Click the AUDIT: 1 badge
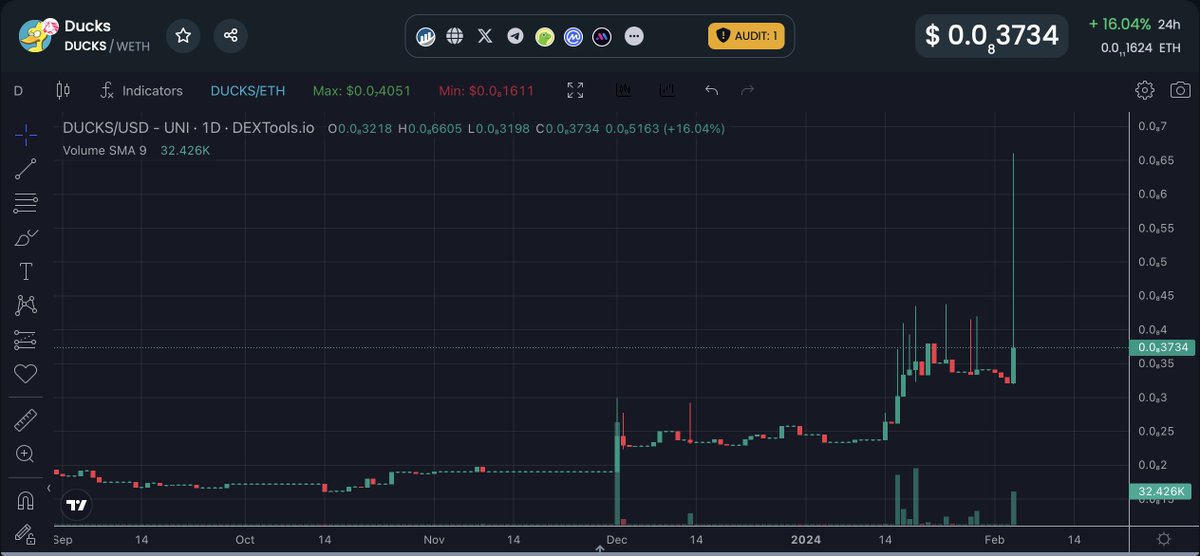Viewport: 1200px width, 556px height. (x=746, y=36)
